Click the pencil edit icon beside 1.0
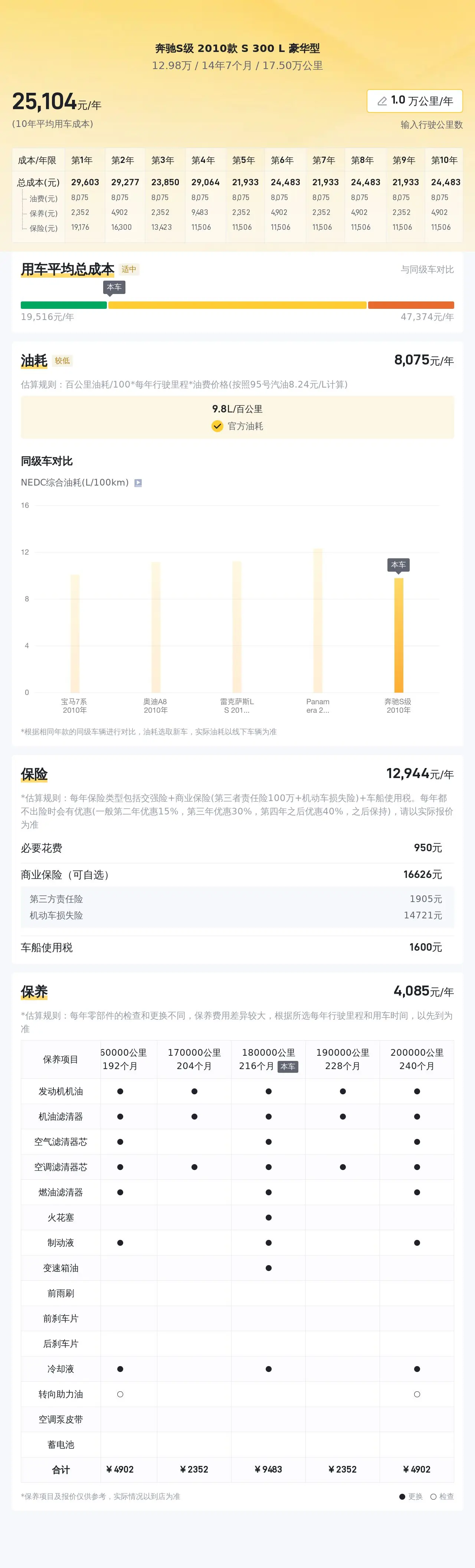This screenshot has width=475, height=1568. click(382, 101)
